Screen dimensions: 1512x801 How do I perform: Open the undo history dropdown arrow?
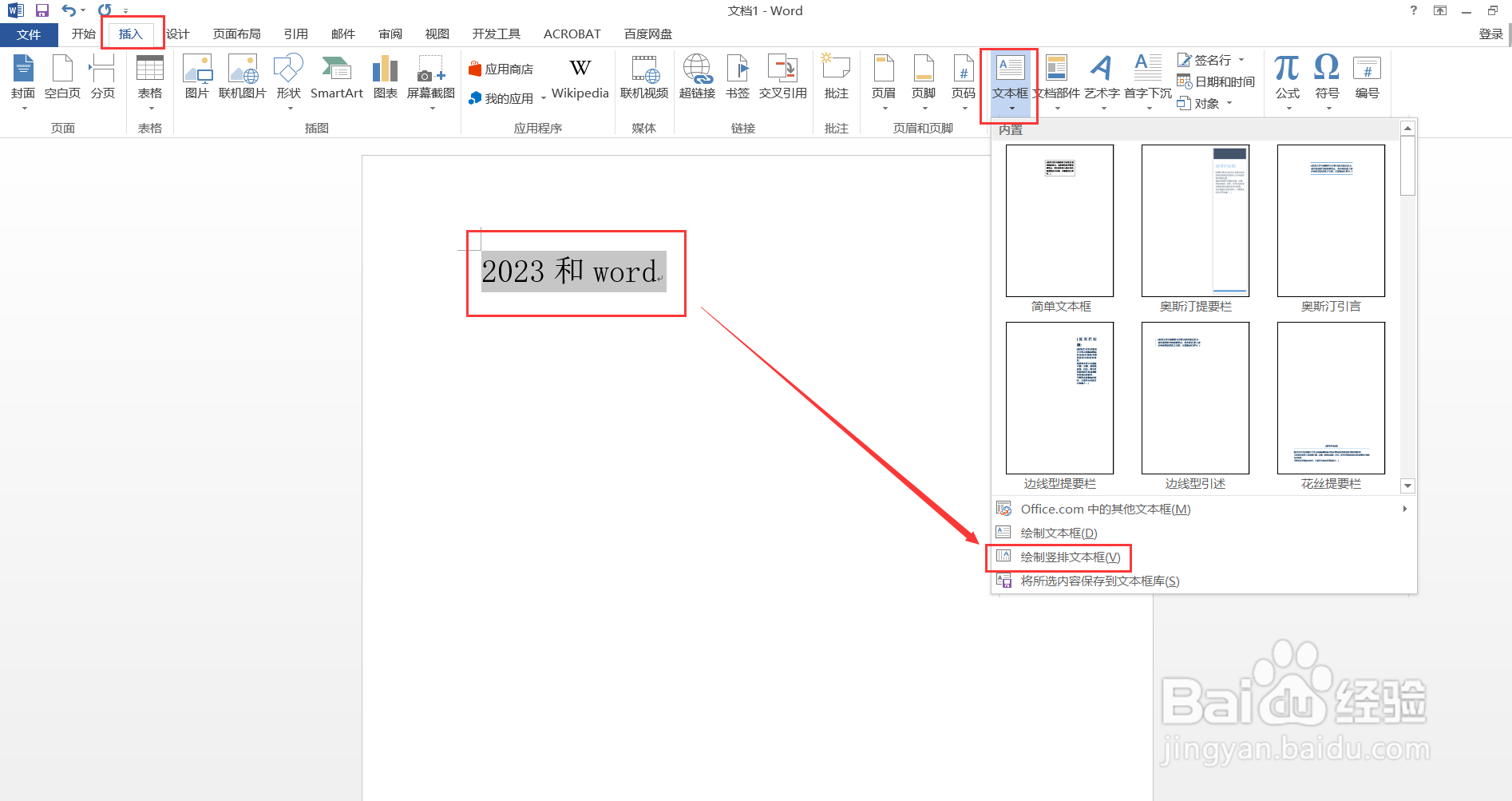click(x=83, y=10)
